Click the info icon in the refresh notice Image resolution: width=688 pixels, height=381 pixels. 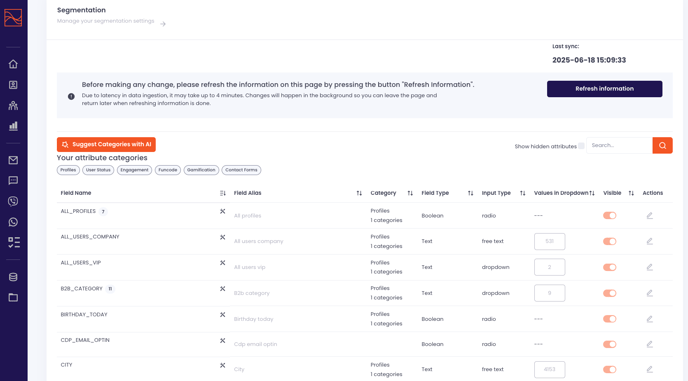pyautogui.click(x=71, y=97)
